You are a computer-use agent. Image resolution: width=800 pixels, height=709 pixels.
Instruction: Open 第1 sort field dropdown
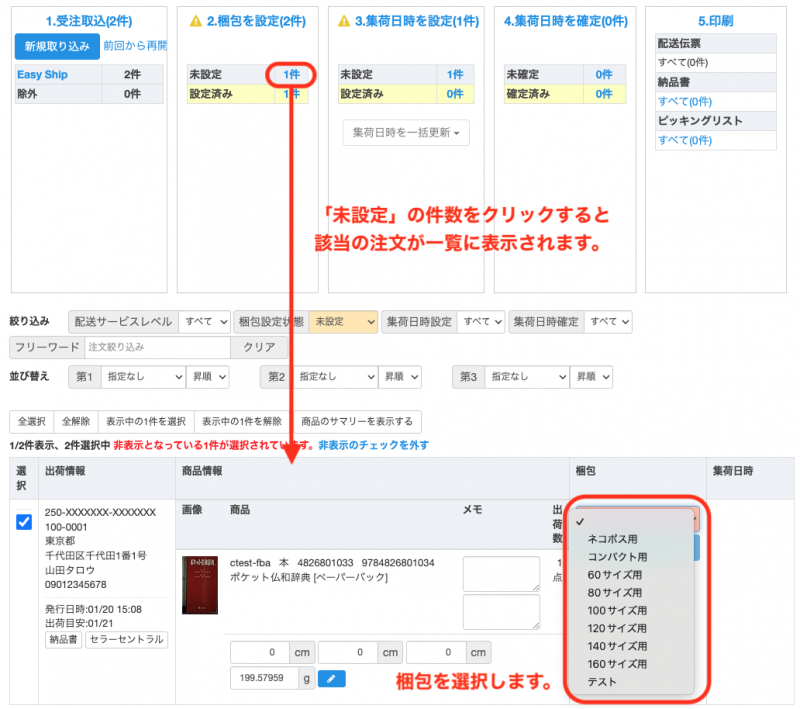click(143, 377)
